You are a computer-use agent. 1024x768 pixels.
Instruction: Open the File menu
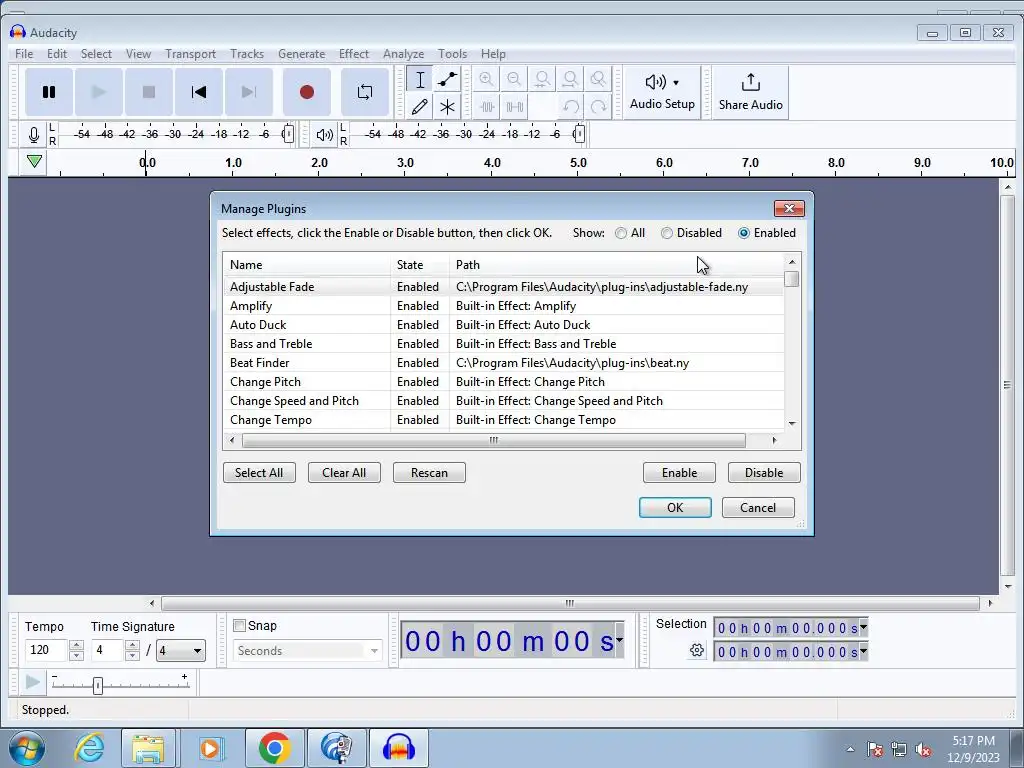pos(24,54)
